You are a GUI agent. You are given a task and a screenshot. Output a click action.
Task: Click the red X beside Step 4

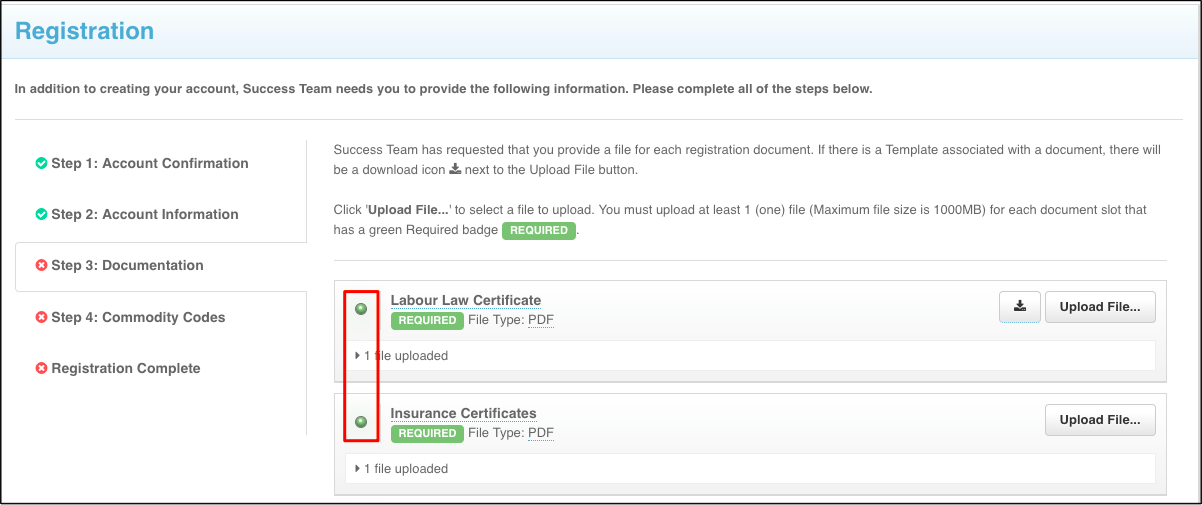point(41,318)
